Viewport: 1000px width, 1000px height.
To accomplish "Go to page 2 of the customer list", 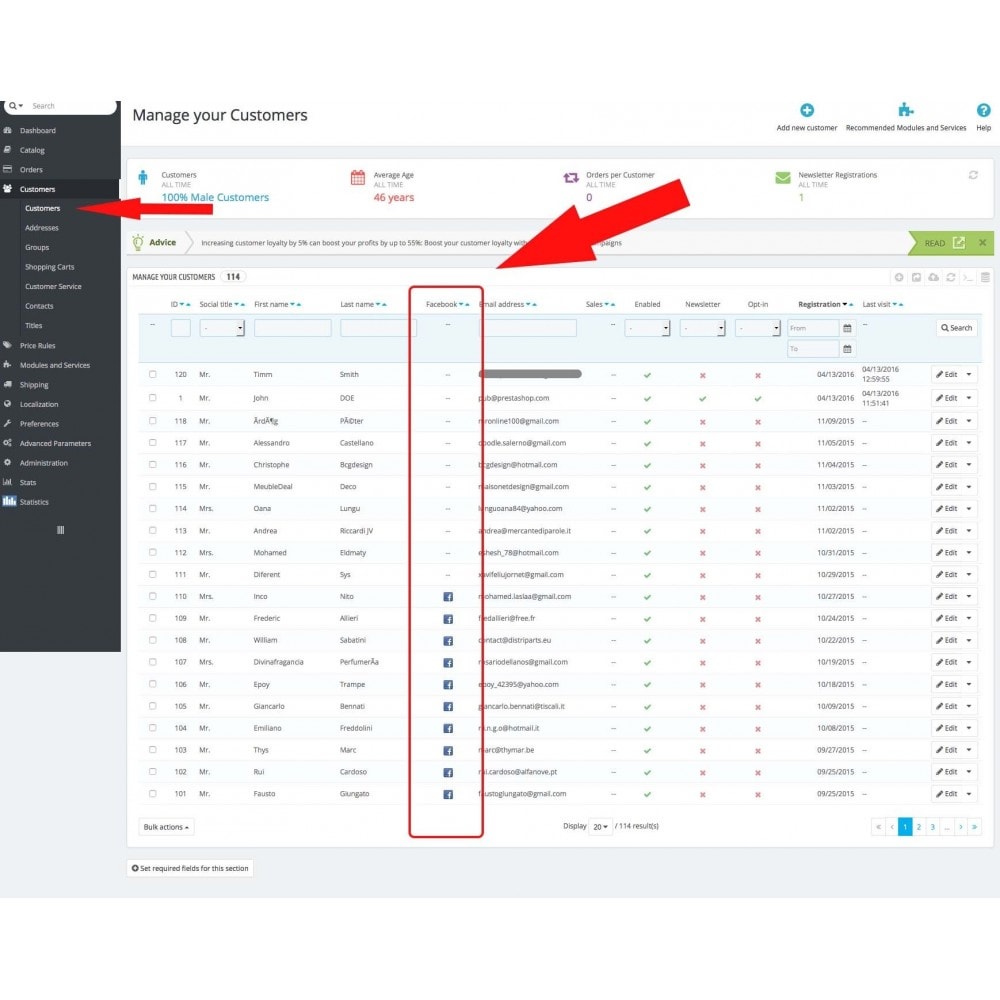I will [x=919, y=827].
